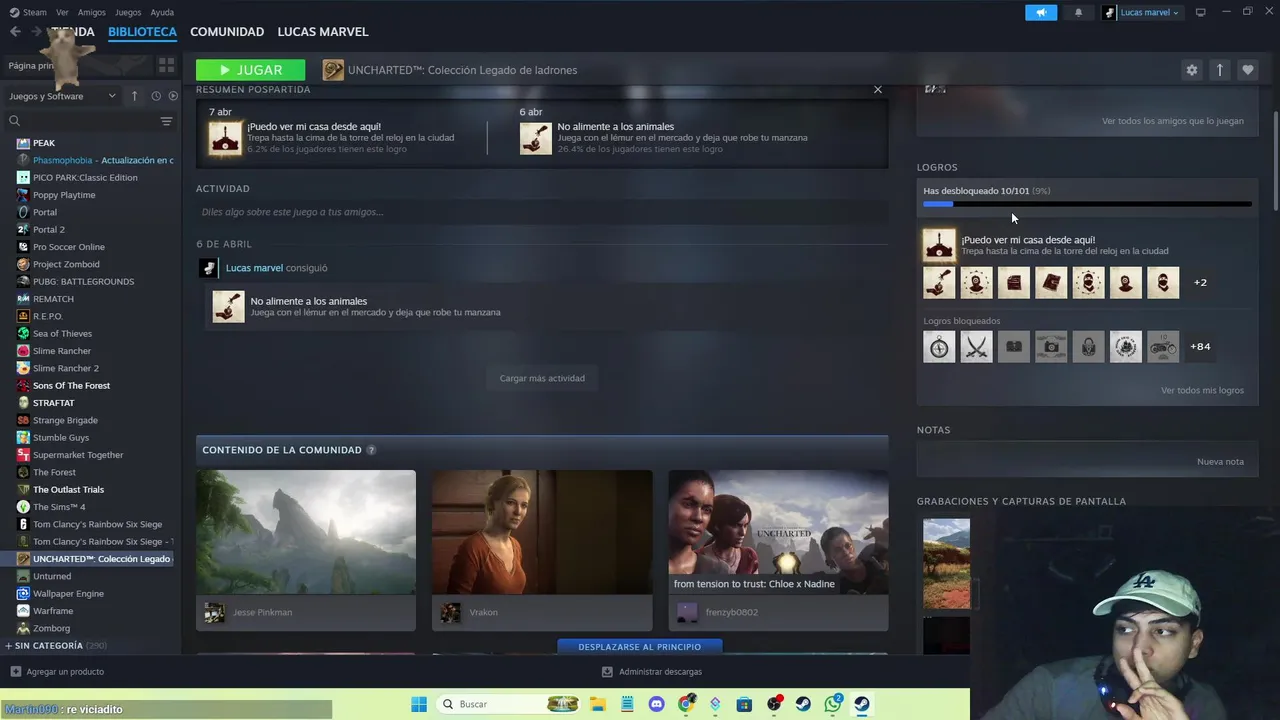
Task: Open the Ver menu
Action: (62, 12)
